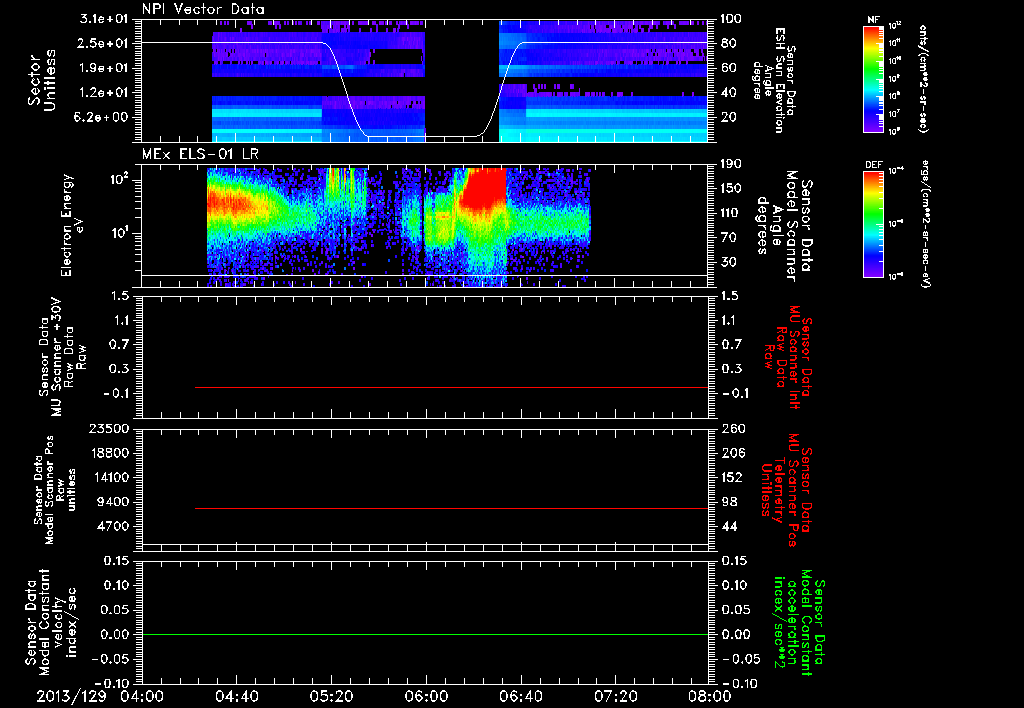Select the red "MU Scanner Init Raw Data" title

[x=789, y=357]
